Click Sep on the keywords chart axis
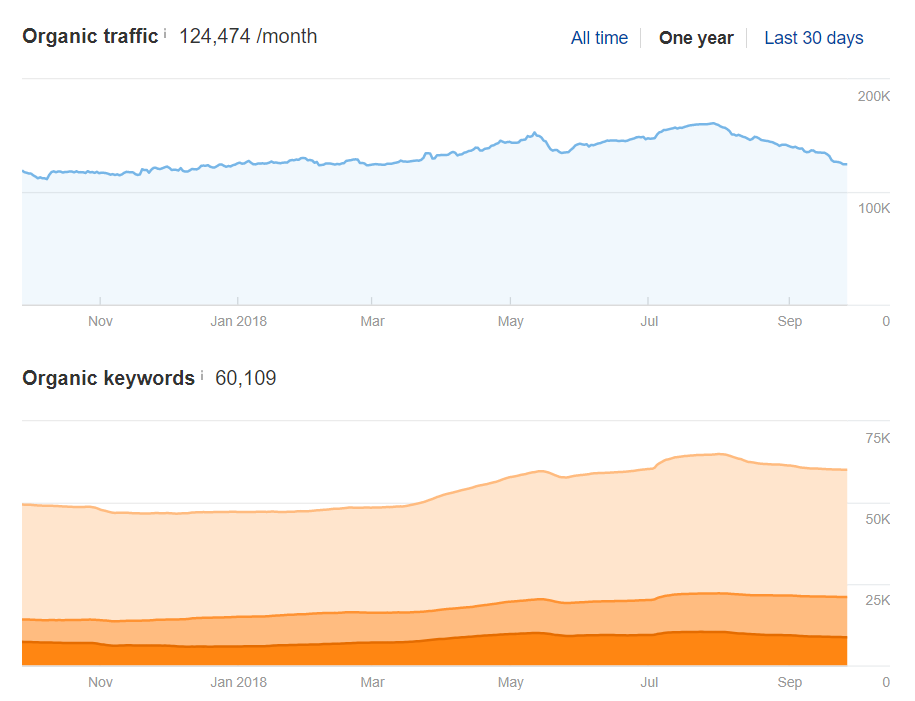The height and width of the screenshot is (701, 915). click(x=790, y=682)
